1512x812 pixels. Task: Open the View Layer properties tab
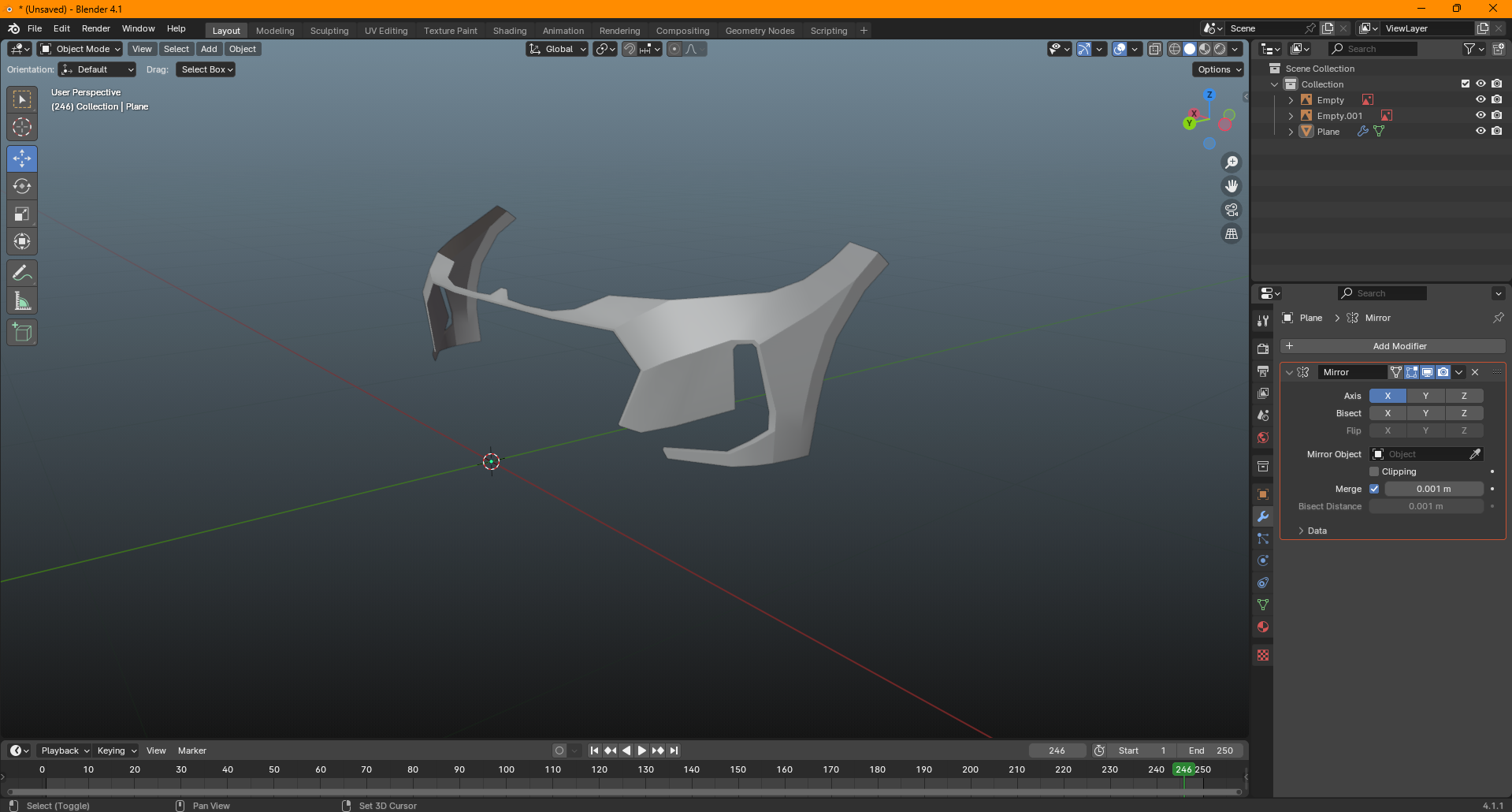1263,393
